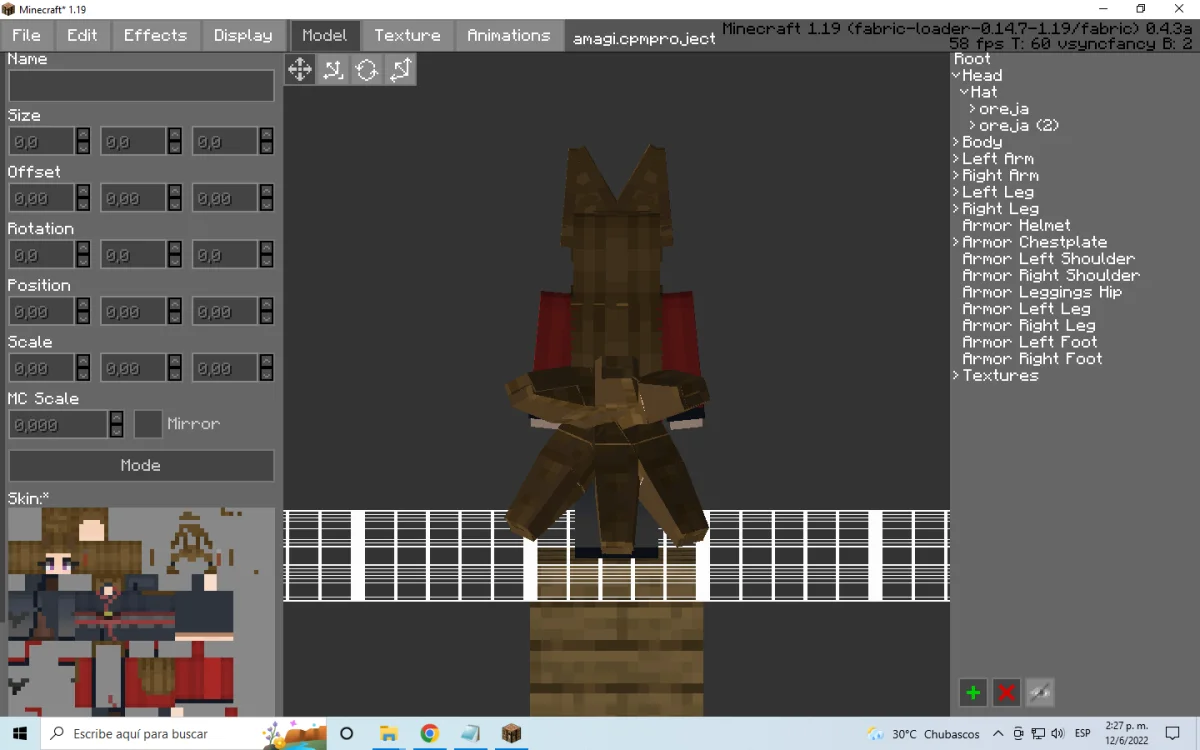This screenshot has width=1200, height=750.
Task: Select the amagi.cpmproject tab
Action: click(x=644, y=38)
